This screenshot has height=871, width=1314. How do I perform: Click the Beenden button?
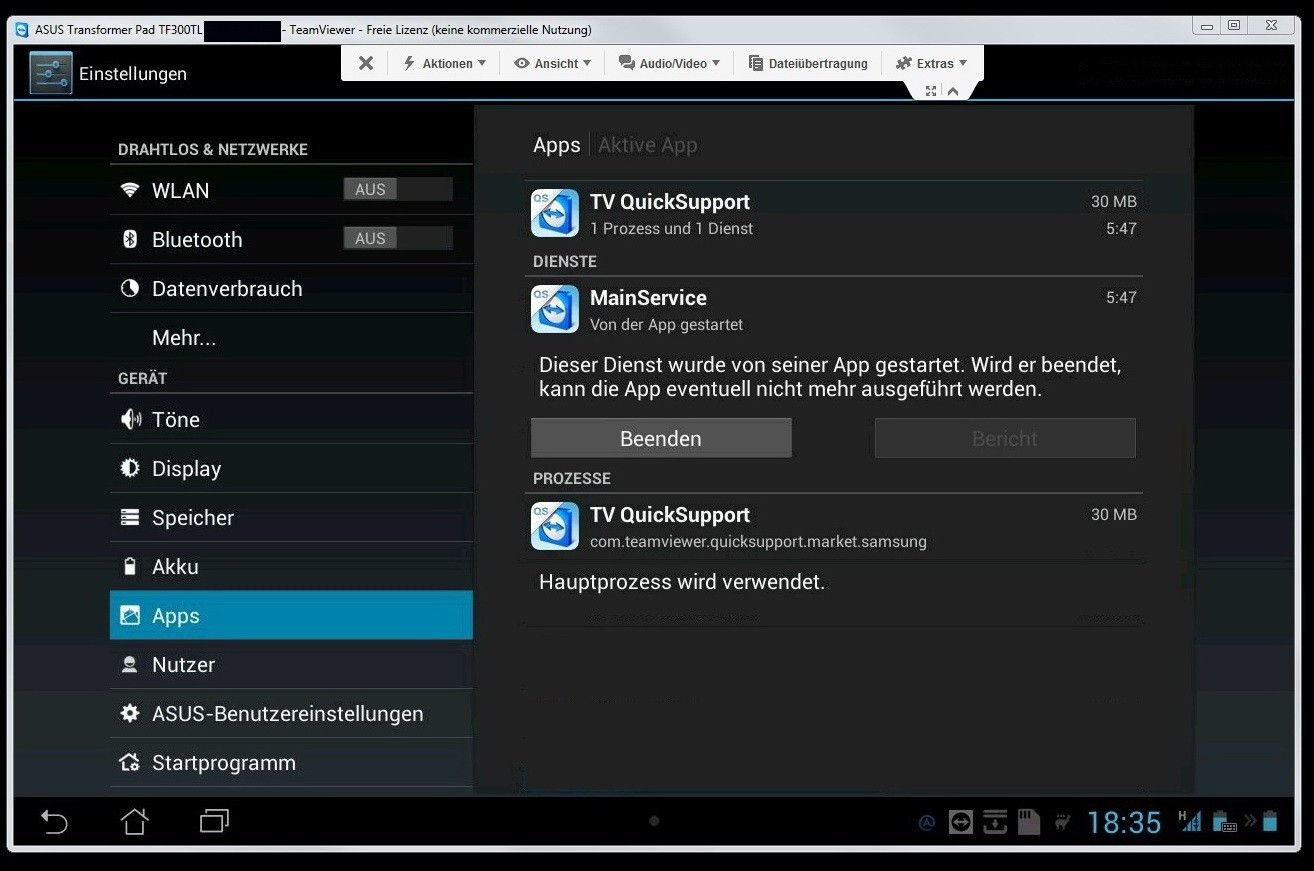(661, 438)
